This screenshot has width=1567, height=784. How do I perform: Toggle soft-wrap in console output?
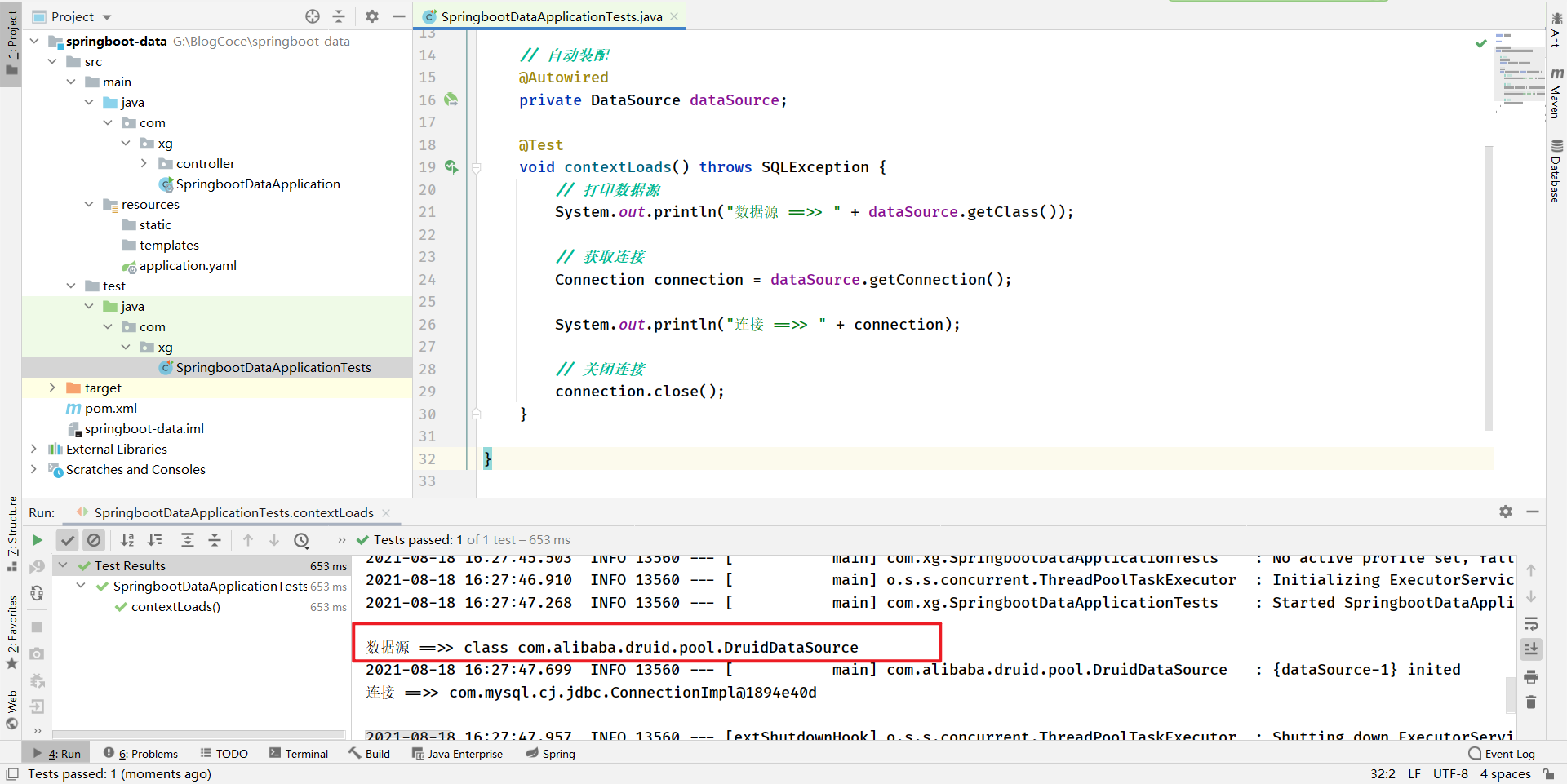[x=1531, y=624]
